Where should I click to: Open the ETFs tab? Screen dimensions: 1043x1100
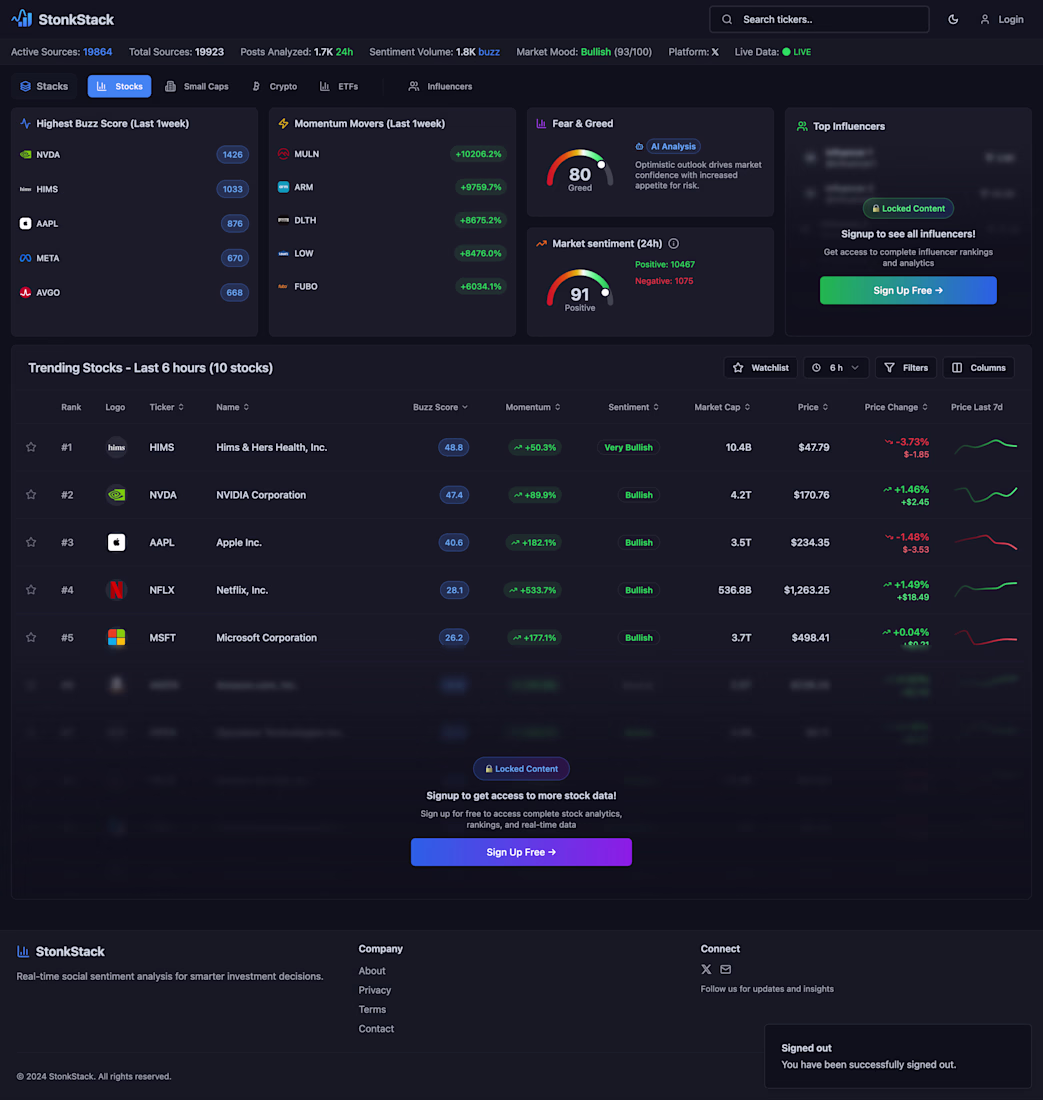(339, 86)
